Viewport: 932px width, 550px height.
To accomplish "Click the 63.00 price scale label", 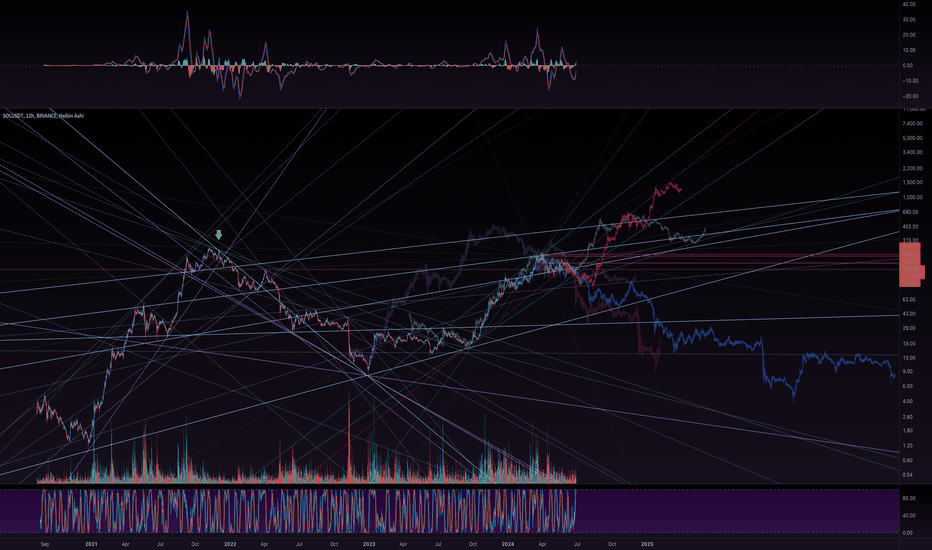I will (909, 299).
